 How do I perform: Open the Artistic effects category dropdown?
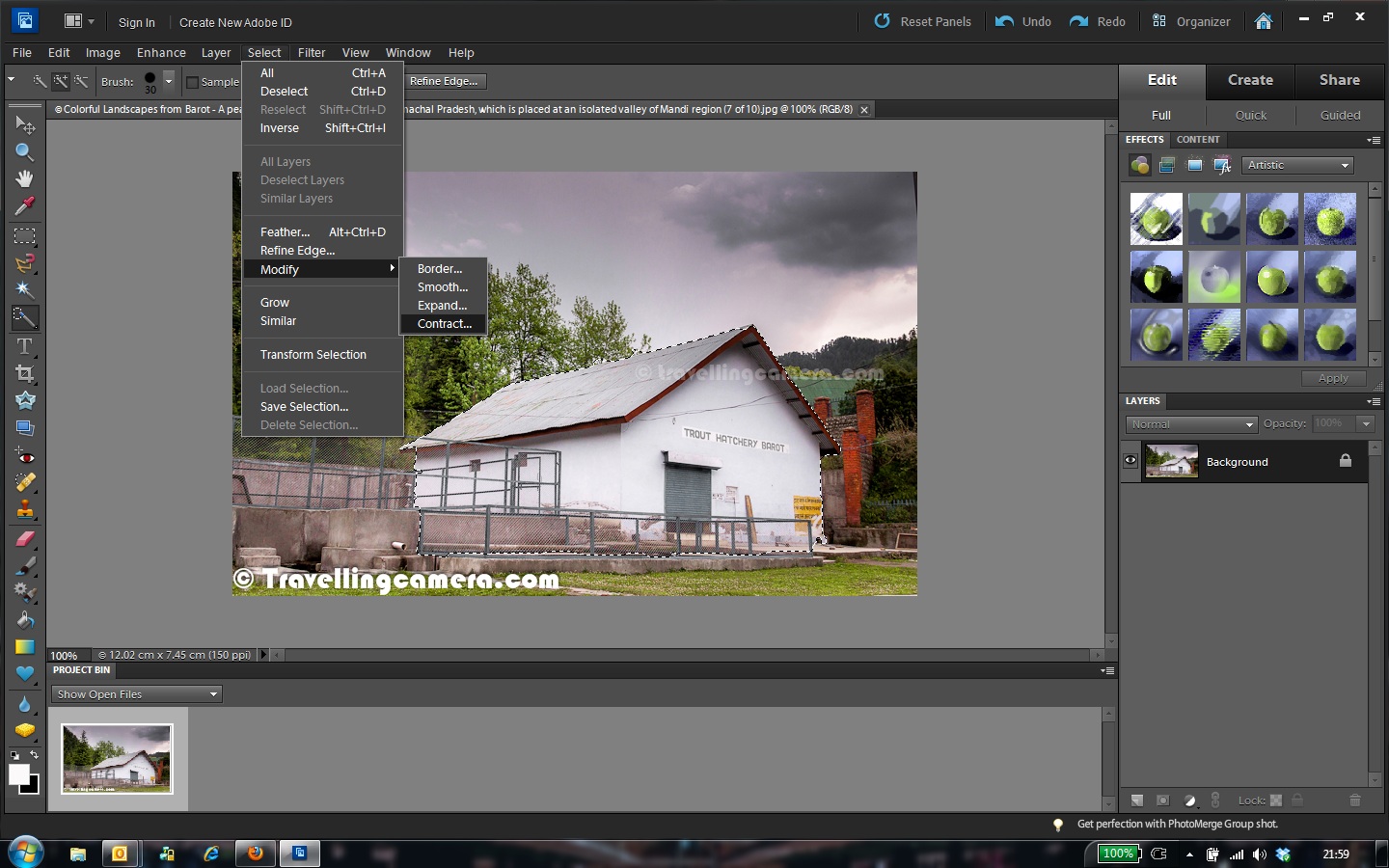coord(1297,165)
